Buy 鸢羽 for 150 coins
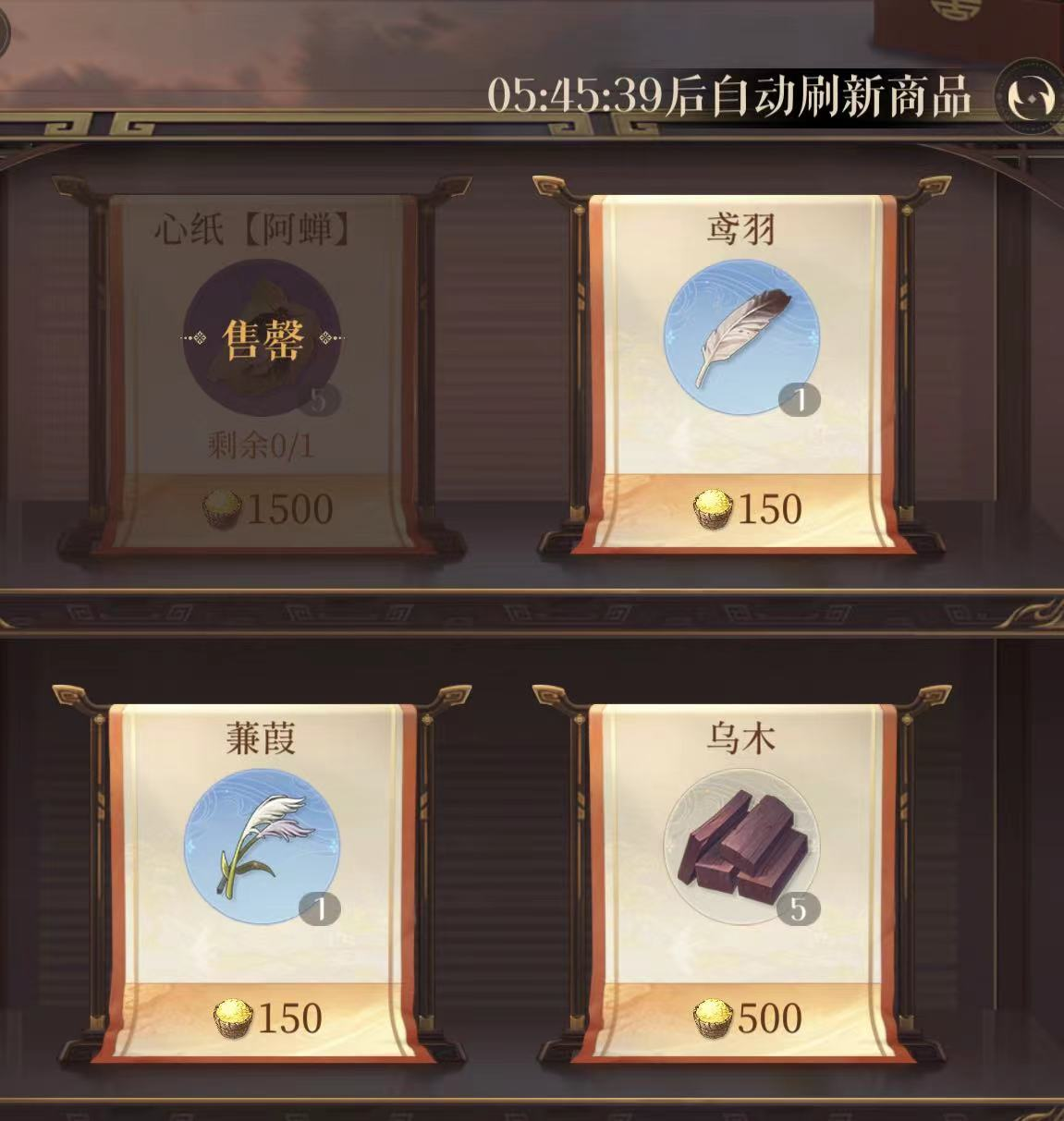This screenshot has height=1121, width=1064. click(748, 509)
